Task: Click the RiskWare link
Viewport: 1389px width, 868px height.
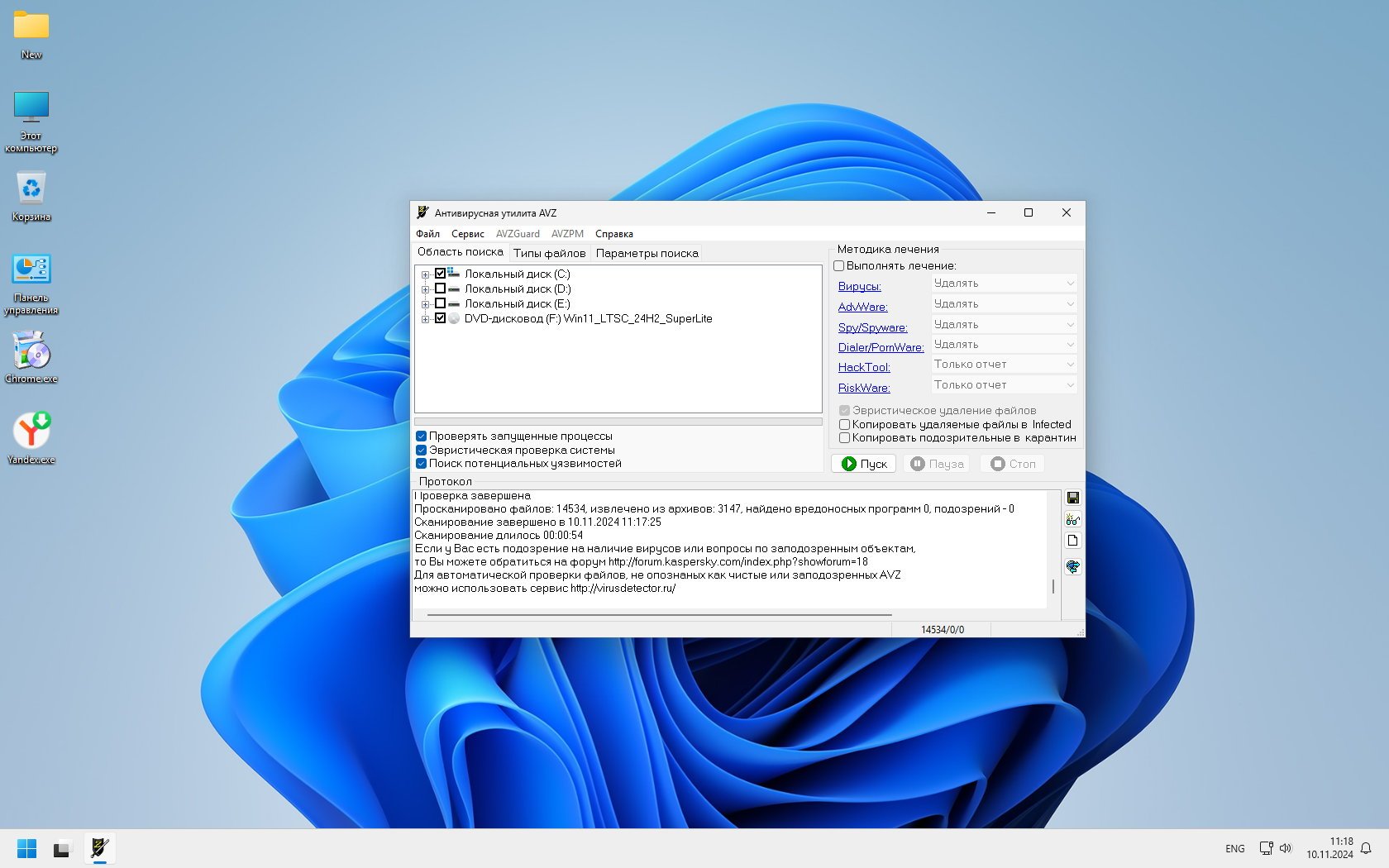Action: (864, 388)
